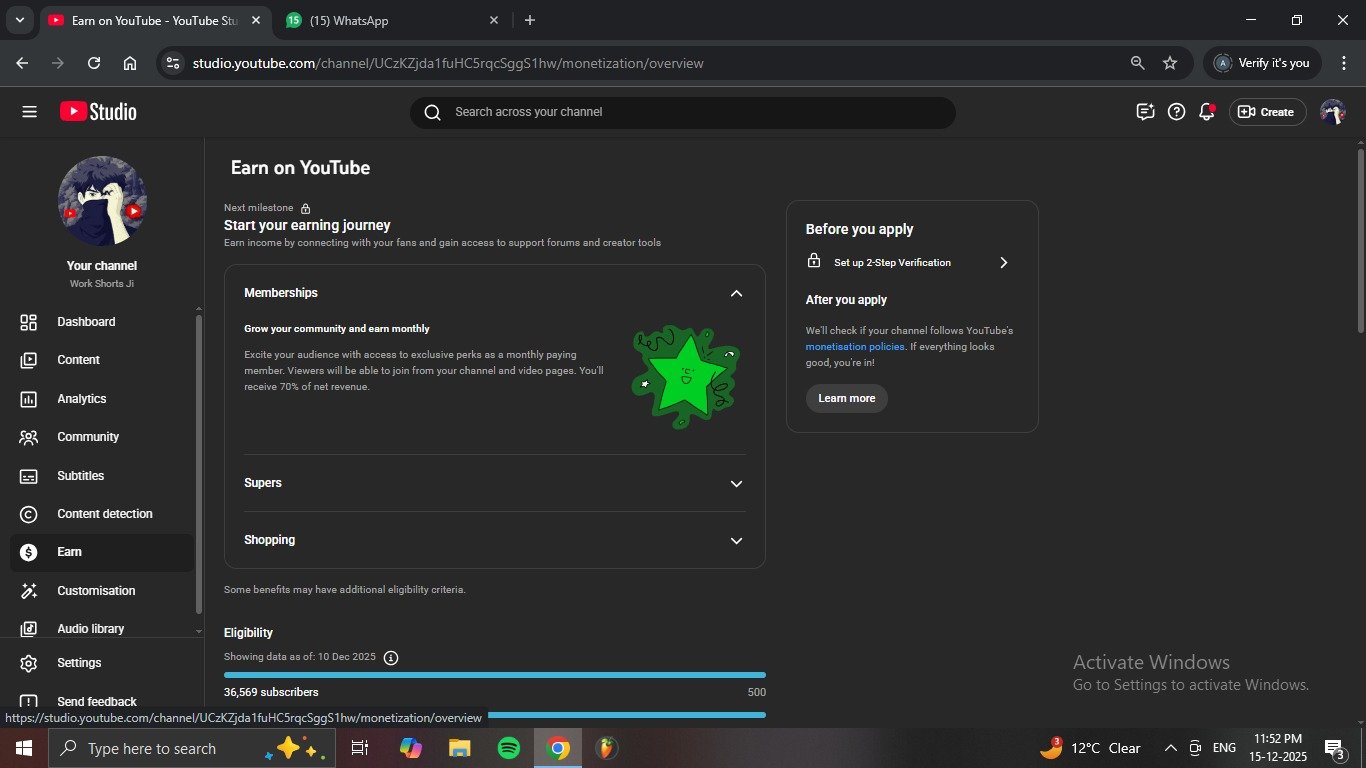Launch Spotify from the taskbar
This screenshot has width=1366, height=768.
point(509,748)
